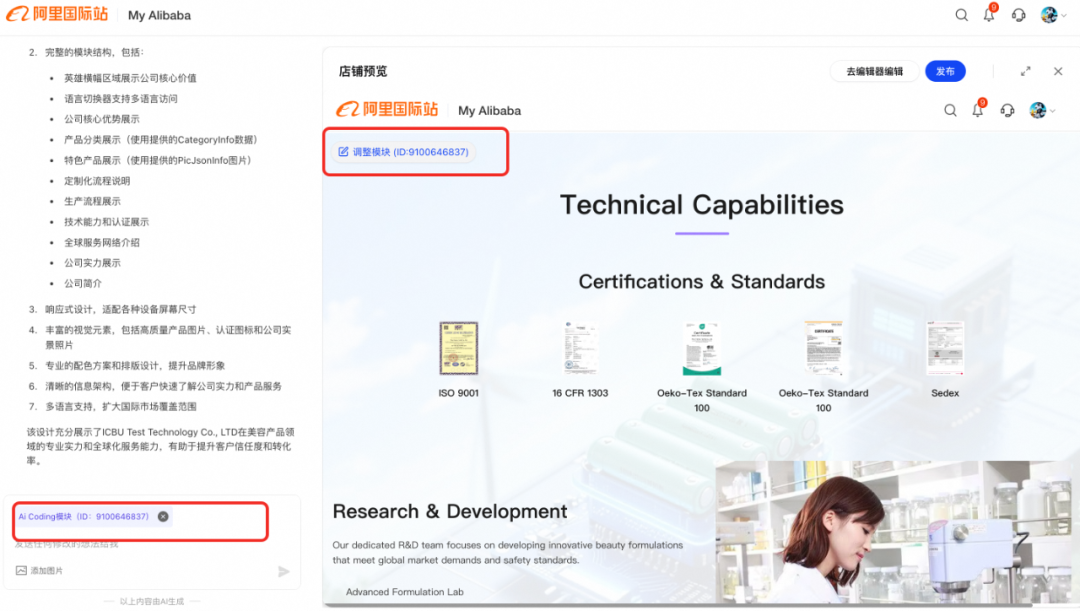
Task: Click Certifications & Standards heading
Action: (702, 282)
